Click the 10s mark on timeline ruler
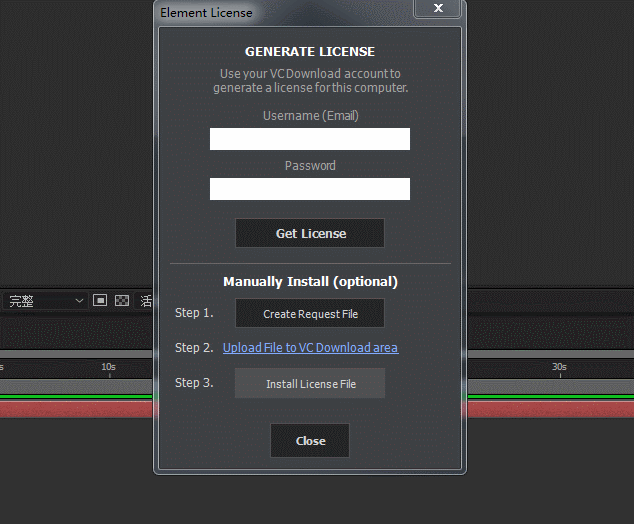634x524 pixels. pyautogui.click(x=108, y=368)
